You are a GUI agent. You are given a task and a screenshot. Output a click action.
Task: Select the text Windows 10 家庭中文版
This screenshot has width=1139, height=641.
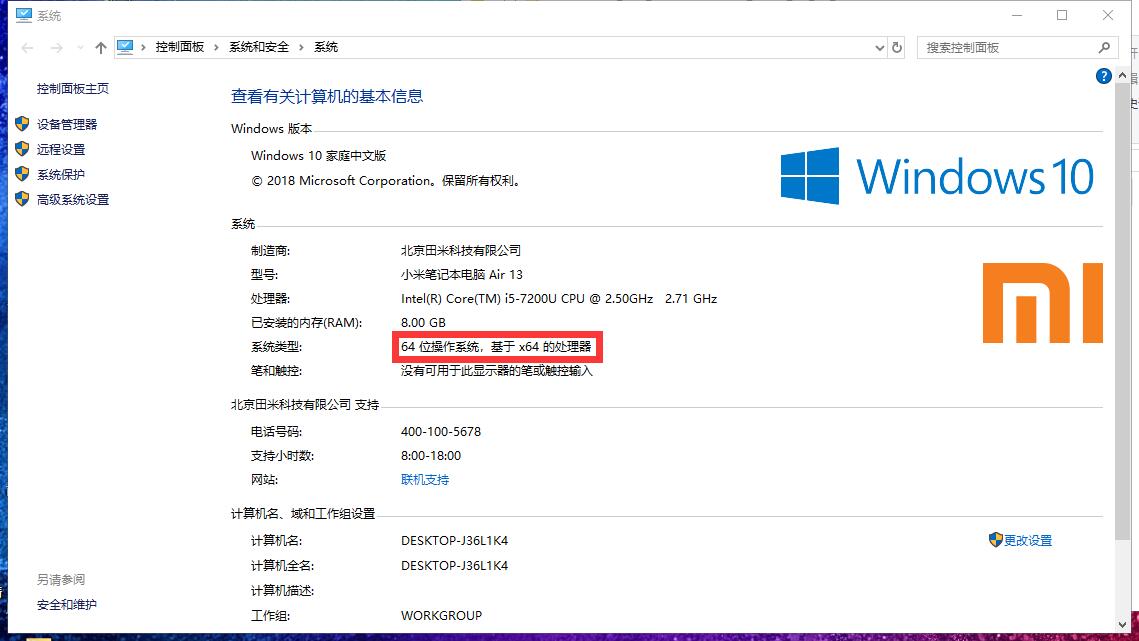tap(318, 156)
